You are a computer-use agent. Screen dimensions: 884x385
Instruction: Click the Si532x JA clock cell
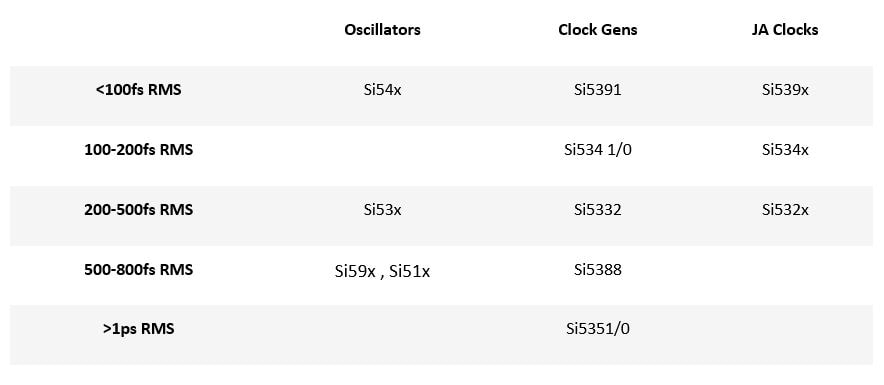[x=785, y=210]
